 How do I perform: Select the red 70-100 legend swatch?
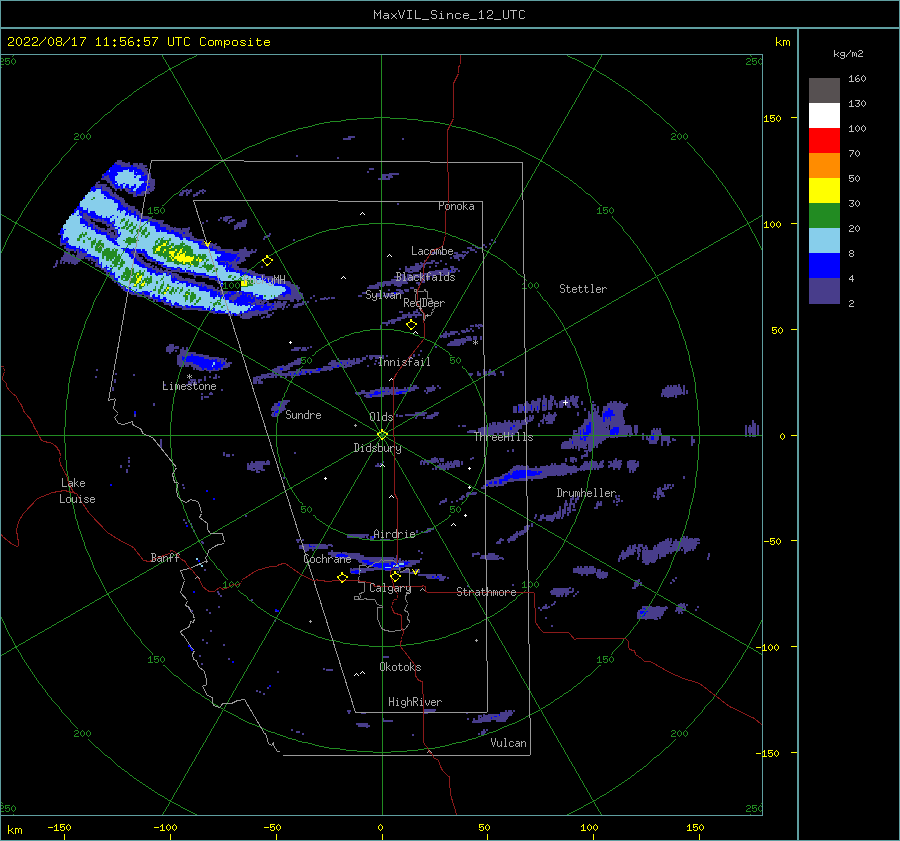pos(824,141)
